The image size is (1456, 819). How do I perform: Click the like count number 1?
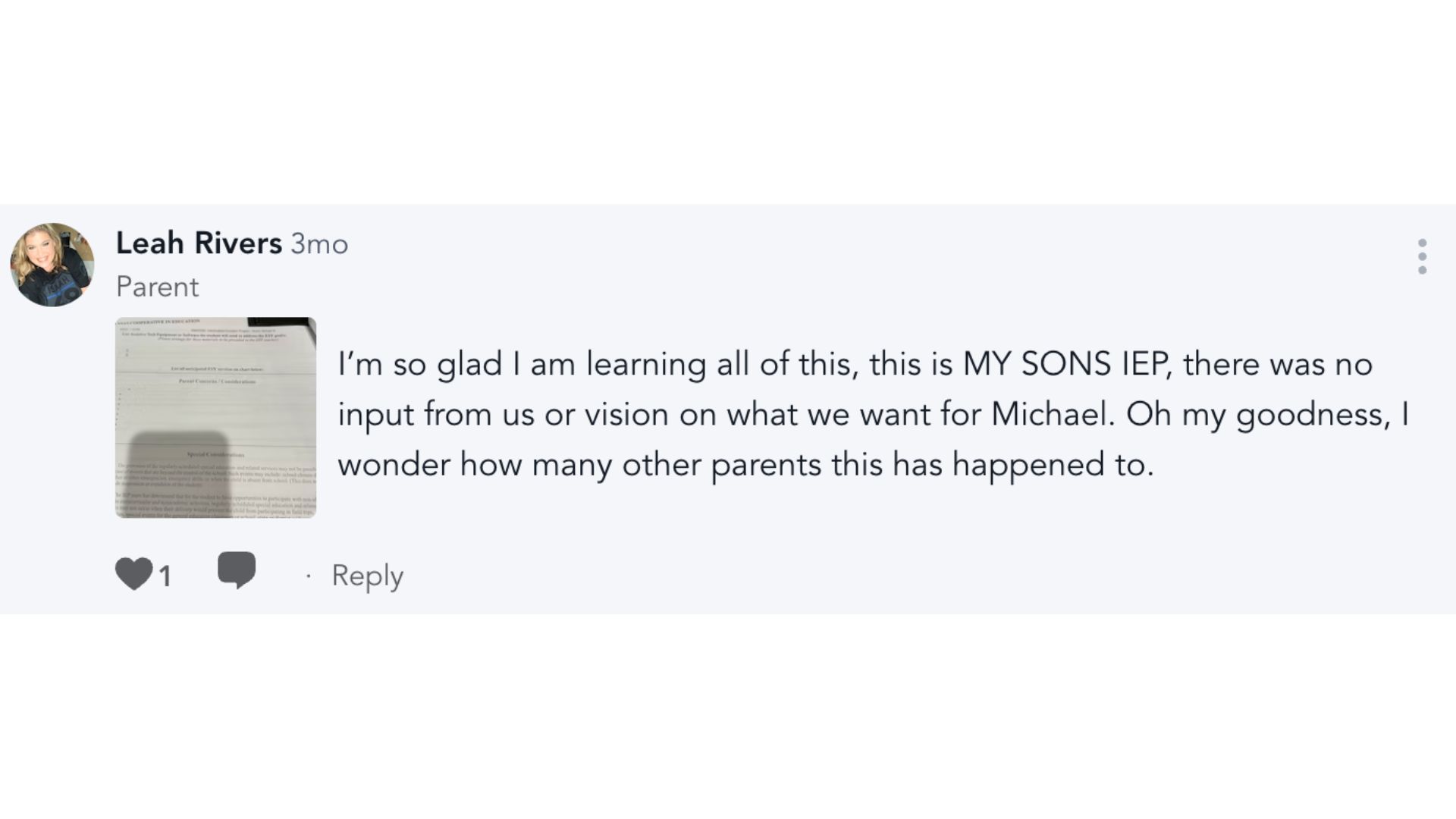tap(165, 576)
